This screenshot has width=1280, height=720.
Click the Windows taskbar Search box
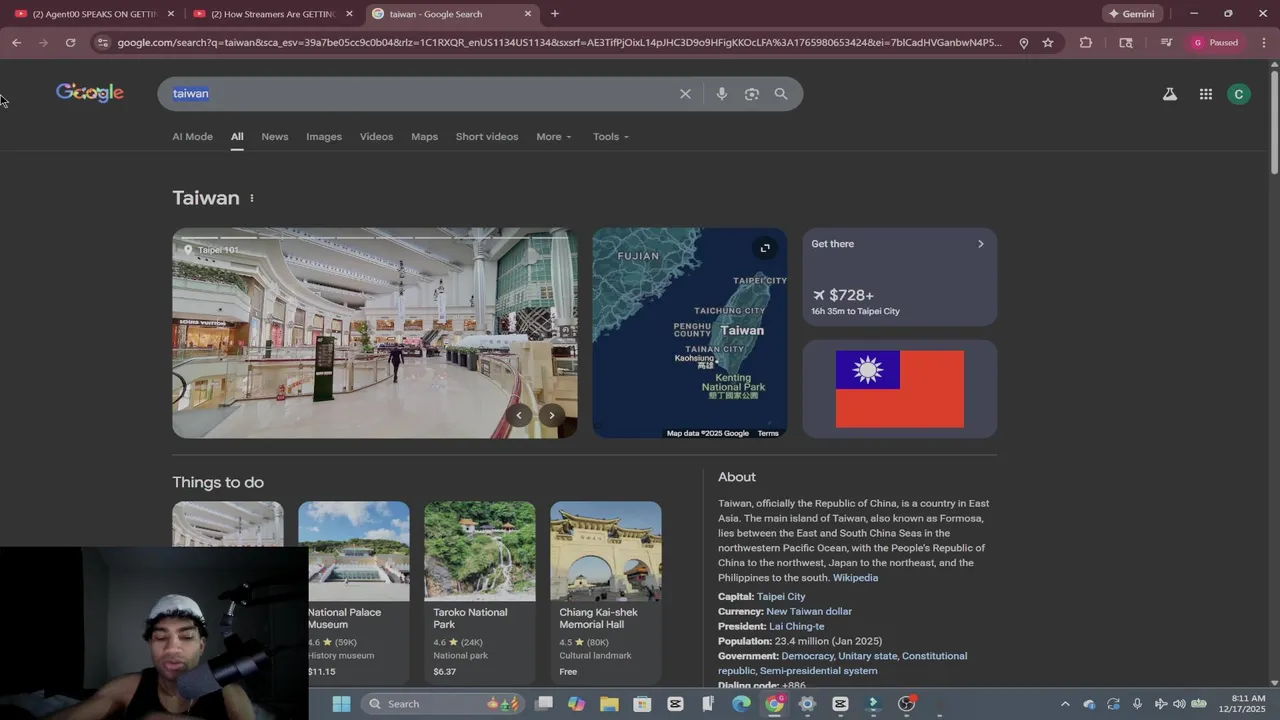[442, 704]
